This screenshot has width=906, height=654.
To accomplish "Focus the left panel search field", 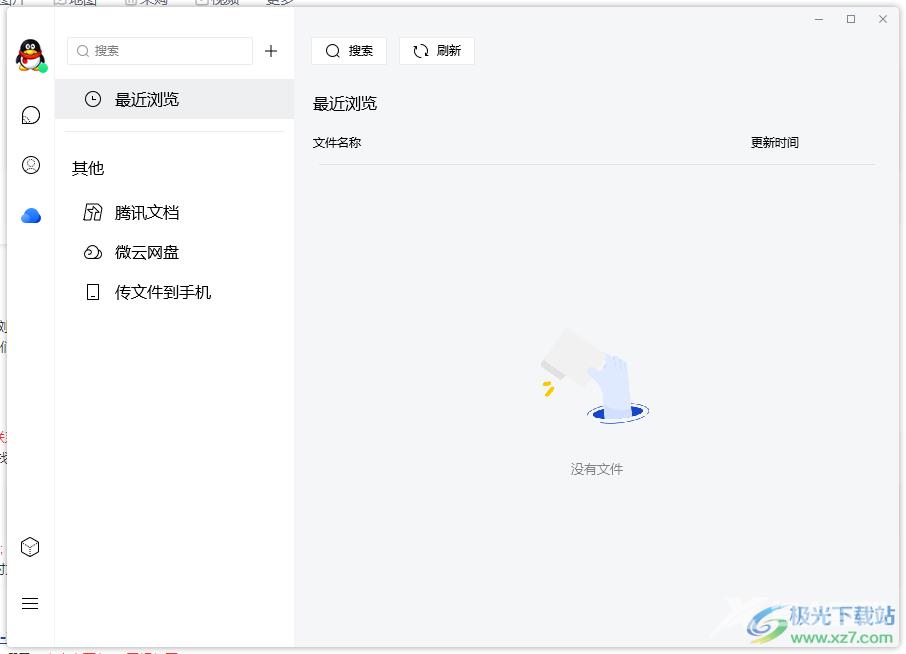I will pyautogui.click(x=160, y=51).
